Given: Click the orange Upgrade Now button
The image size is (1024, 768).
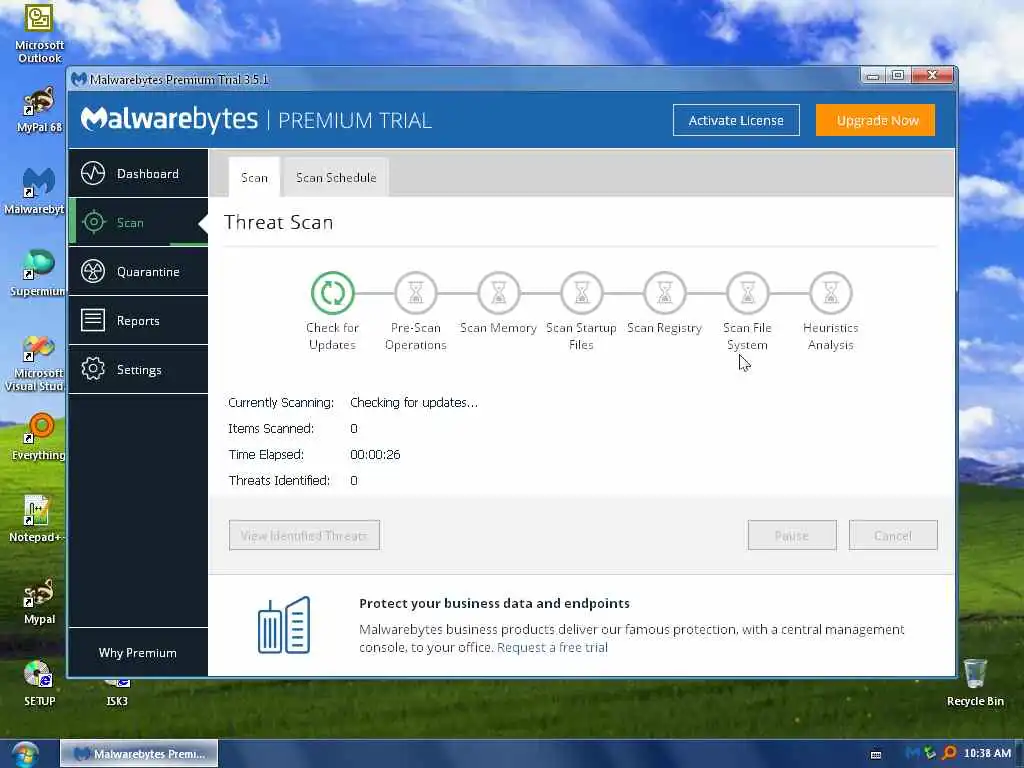Looking at the screenshot, I should click(875, 120).
